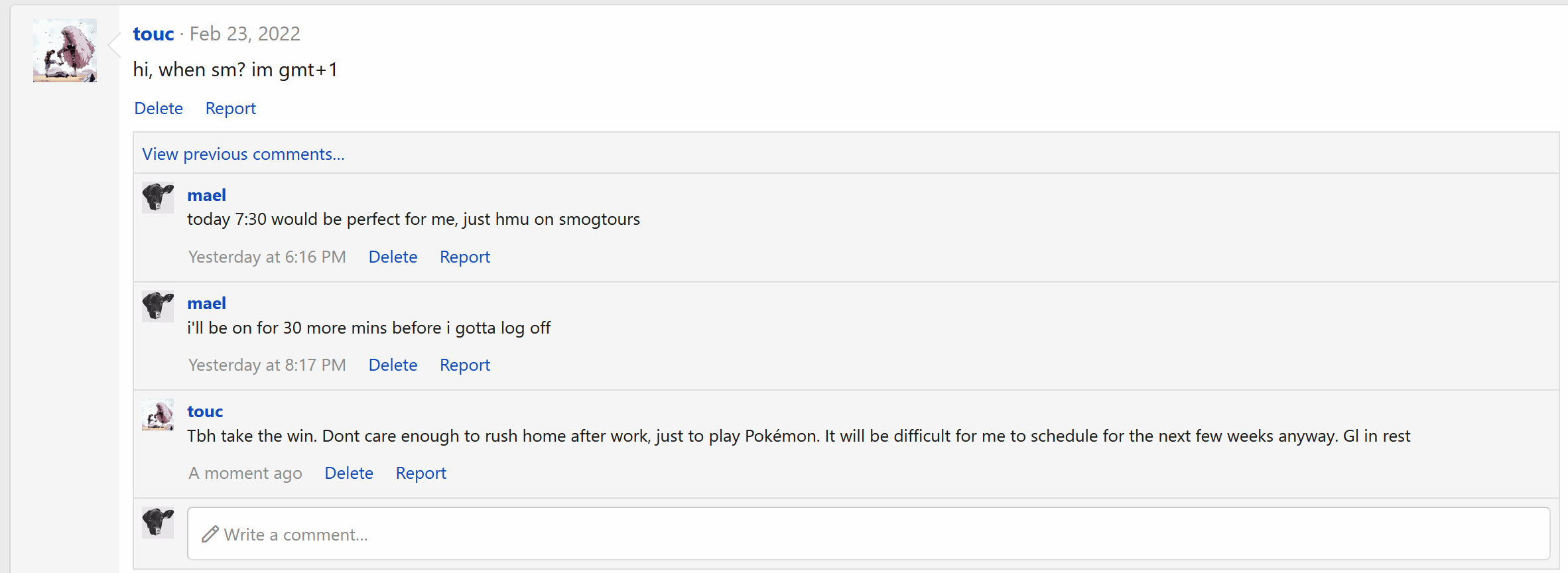Open touc's large profile avatar
Screen dimensions: 1568x573
(x=65, y=50)
